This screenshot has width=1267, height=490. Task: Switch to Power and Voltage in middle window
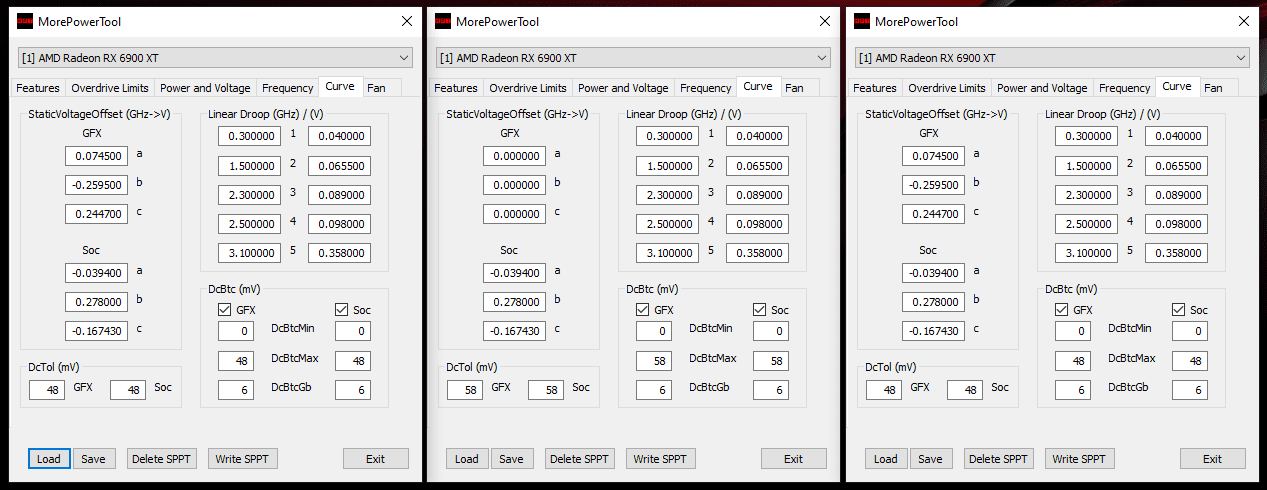click(x=623, y=88)
